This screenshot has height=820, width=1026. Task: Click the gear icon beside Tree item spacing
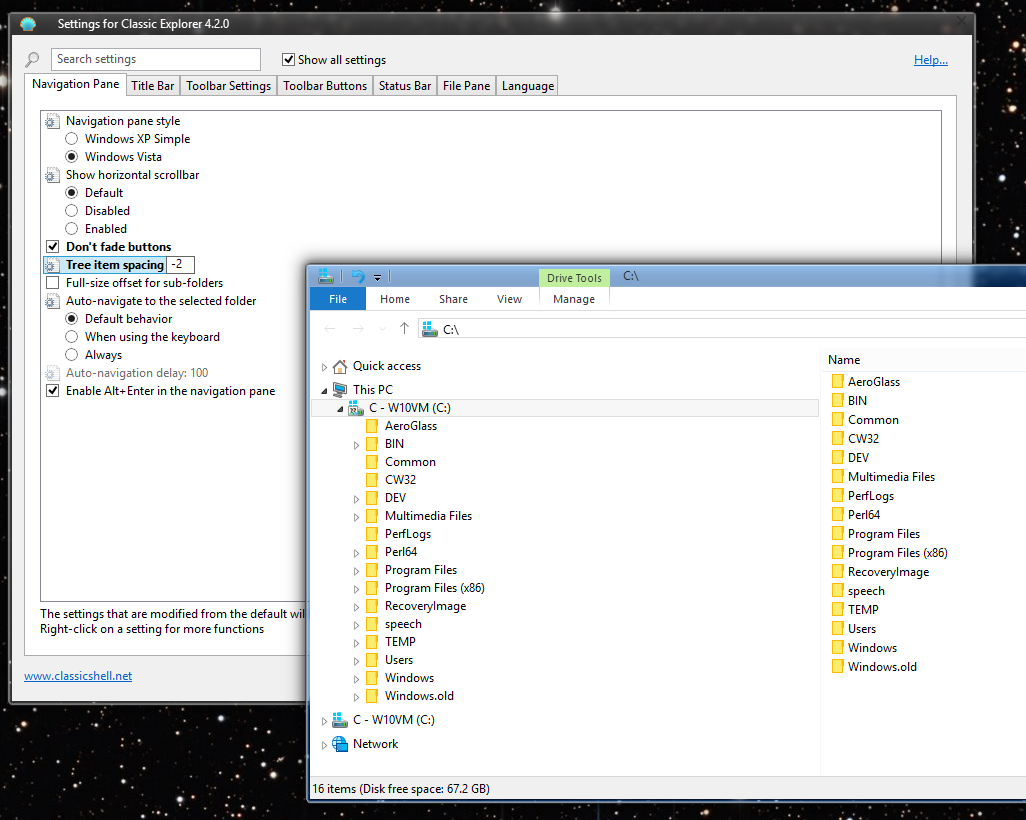(52, 265)
